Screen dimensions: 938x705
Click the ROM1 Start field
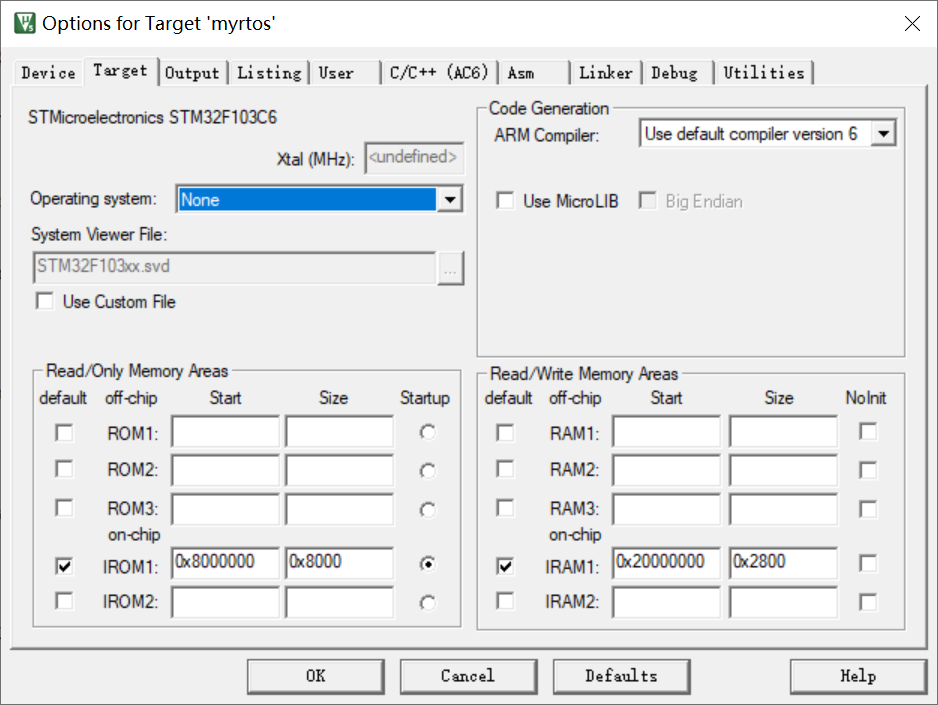225,432
